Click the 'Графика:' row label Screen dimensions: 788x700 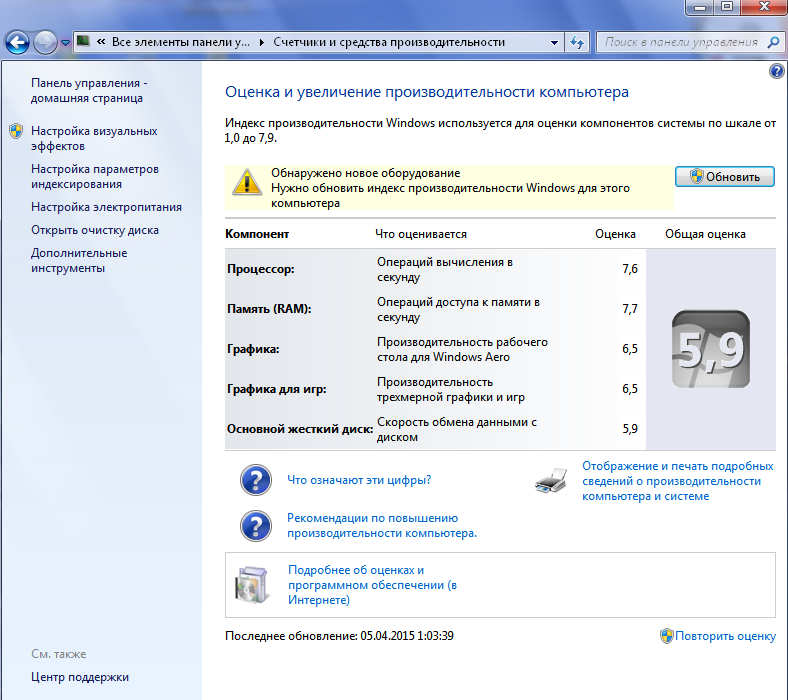coord(253,349)
